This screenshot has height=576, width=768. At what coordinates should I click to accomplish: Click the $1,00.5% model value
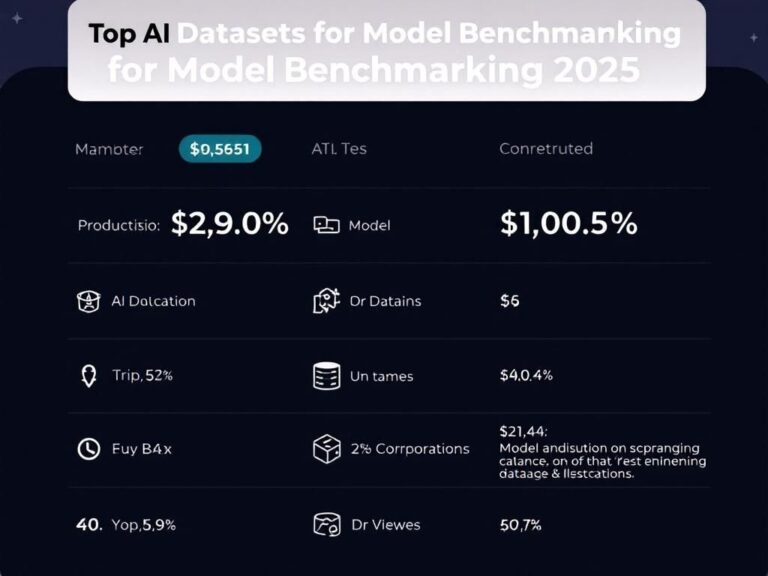(568, 224)
